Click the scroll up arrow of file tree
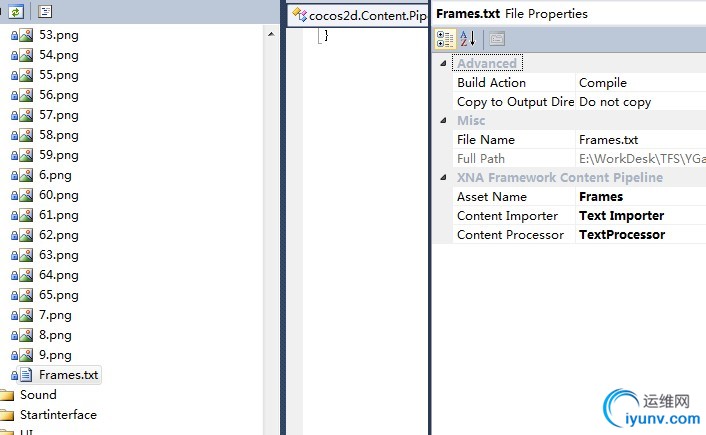 coord(272,34)
